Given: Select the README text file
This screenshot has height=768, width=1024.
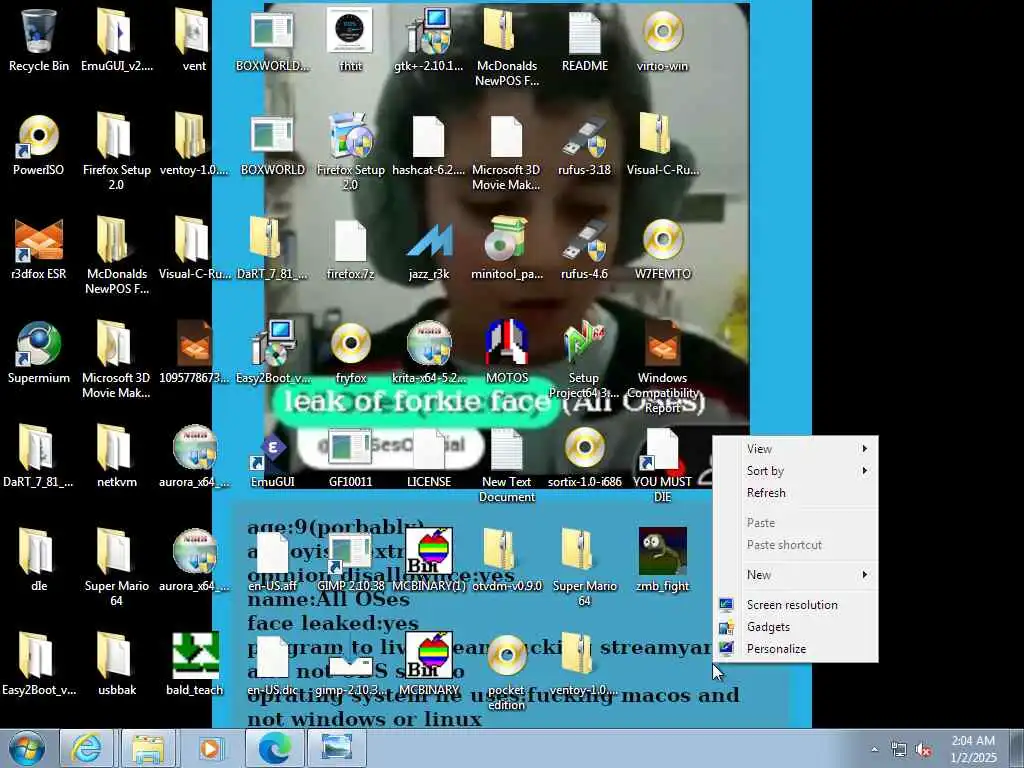Looking at the screenshot, I should (x=584, y=40).
